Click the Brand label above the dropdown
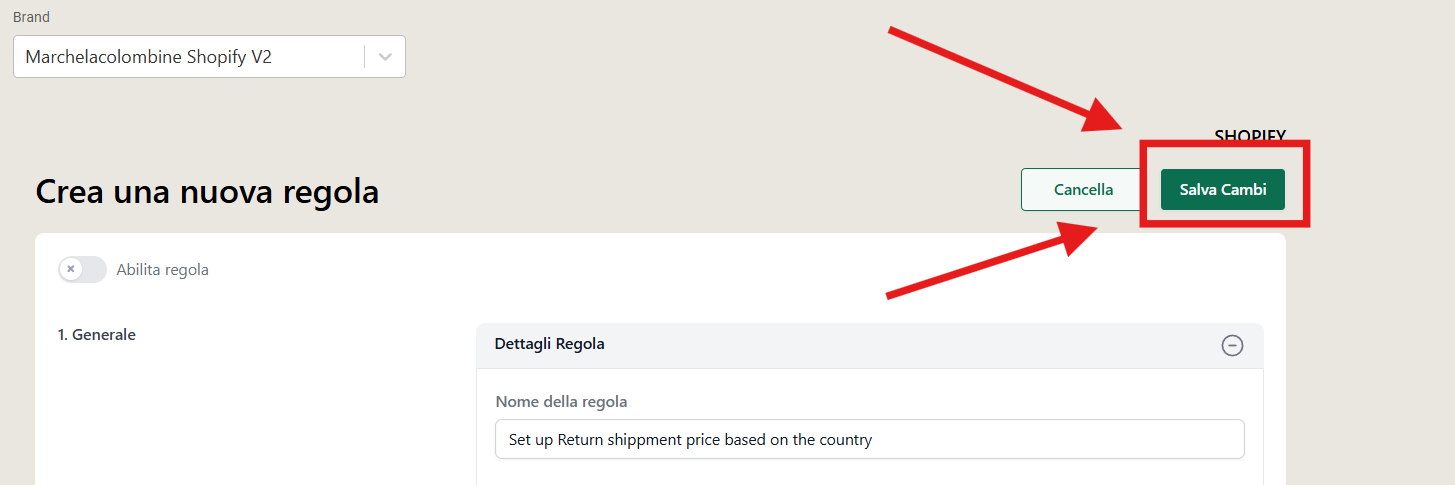This screenshot has width=1455, height=485. tap(31, 17)
